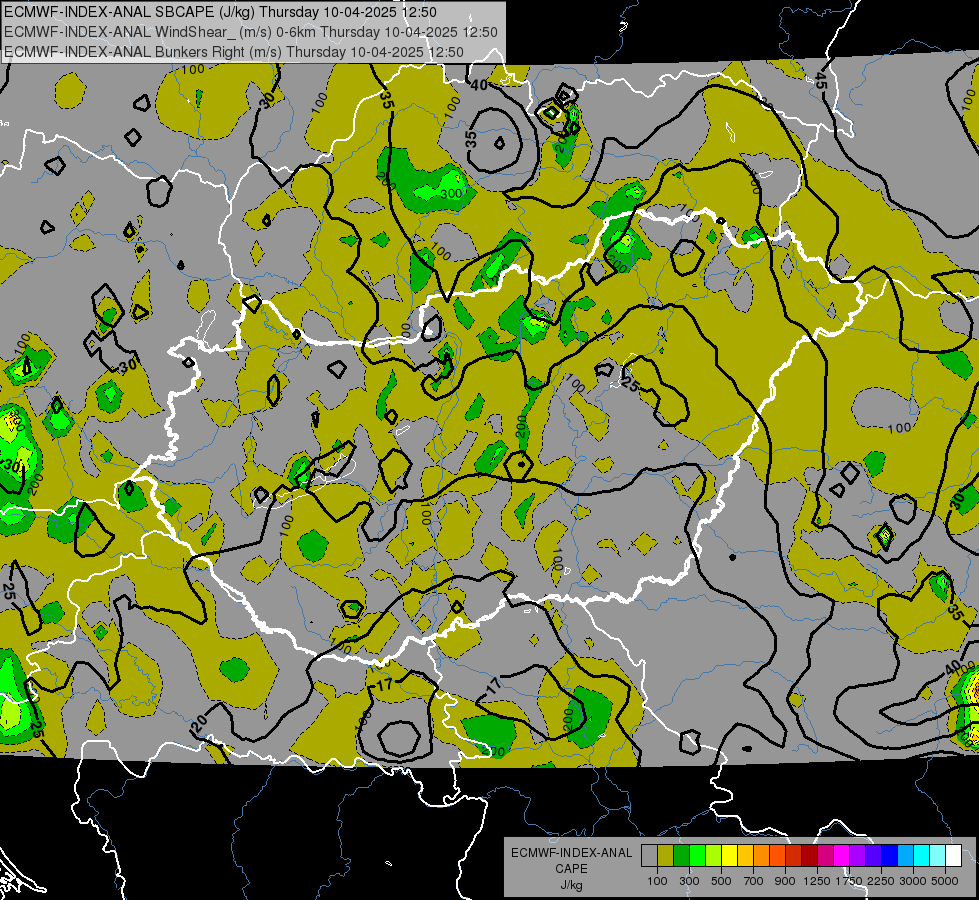Image resolution: width=979 pixels, height=900 pixels.
Task: Click the 5000 legend value
Action: pyautogui.click(x=945, y=881)
